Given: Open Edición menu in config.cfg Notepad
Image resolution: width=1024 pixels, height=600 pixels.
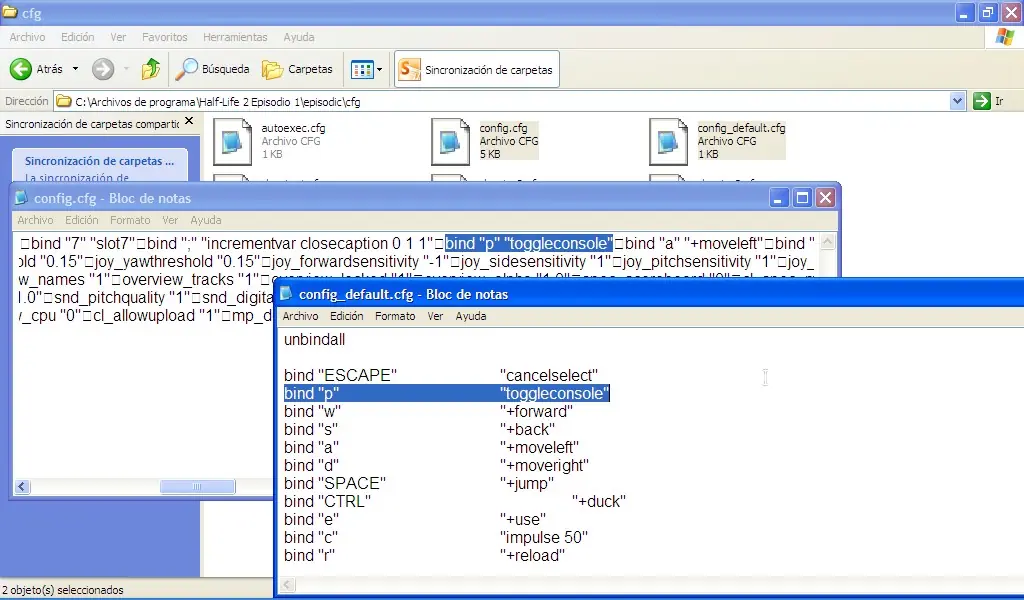Looking at the screenshot, I should tap(82, 220).
